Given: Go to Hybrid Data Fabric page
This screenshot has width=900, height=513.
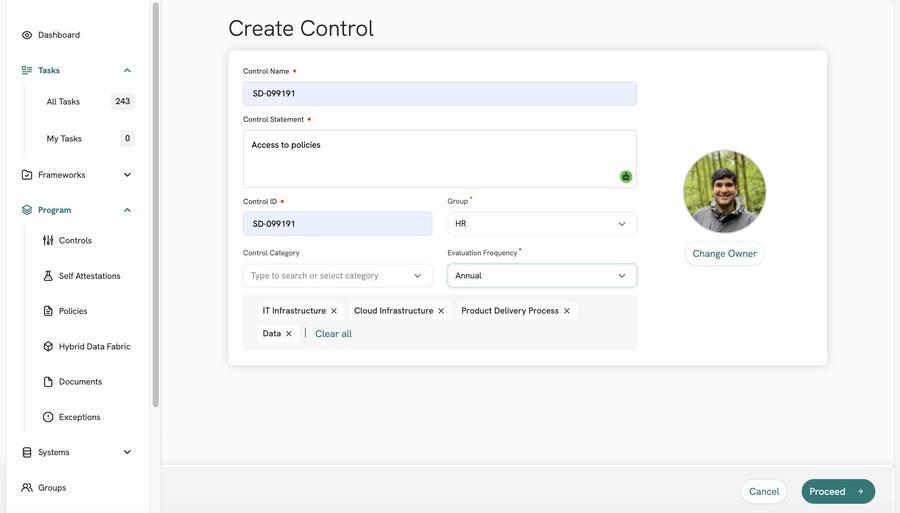Looking at the screenshot, I should coord(95,347).
